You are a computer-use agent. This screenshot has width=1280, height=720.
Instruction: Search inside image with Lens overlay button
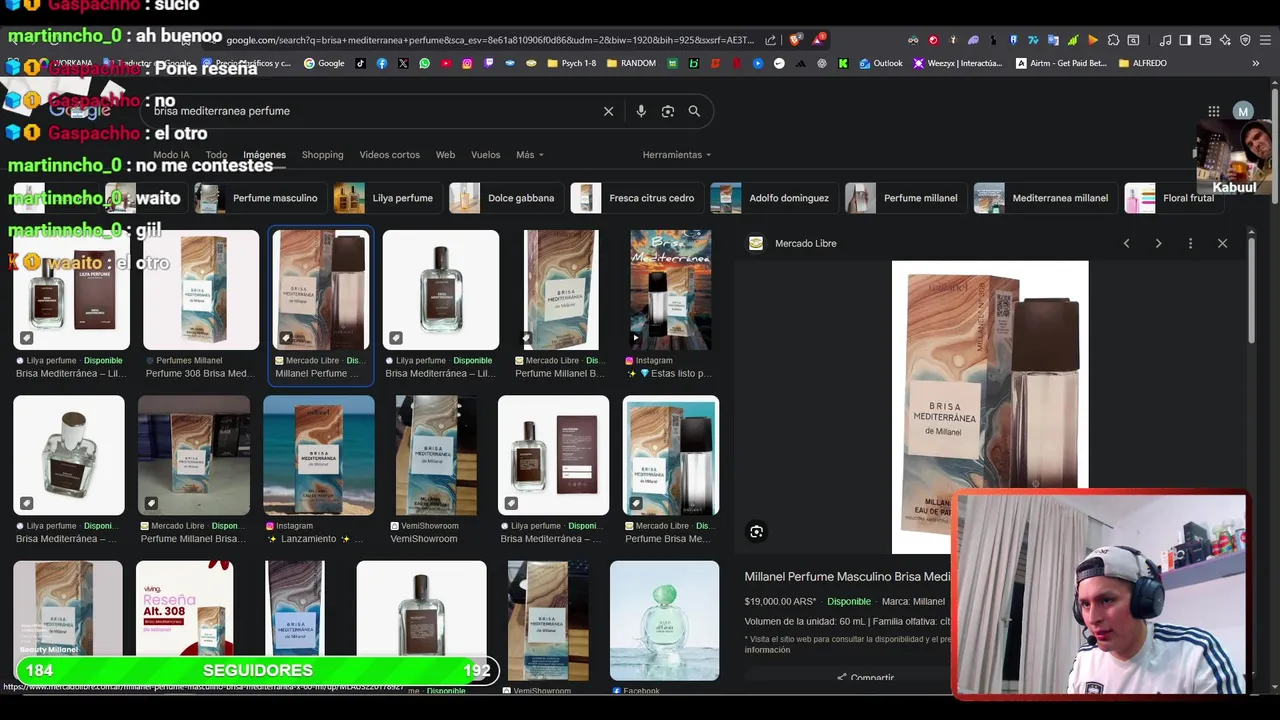pos(756,532)
